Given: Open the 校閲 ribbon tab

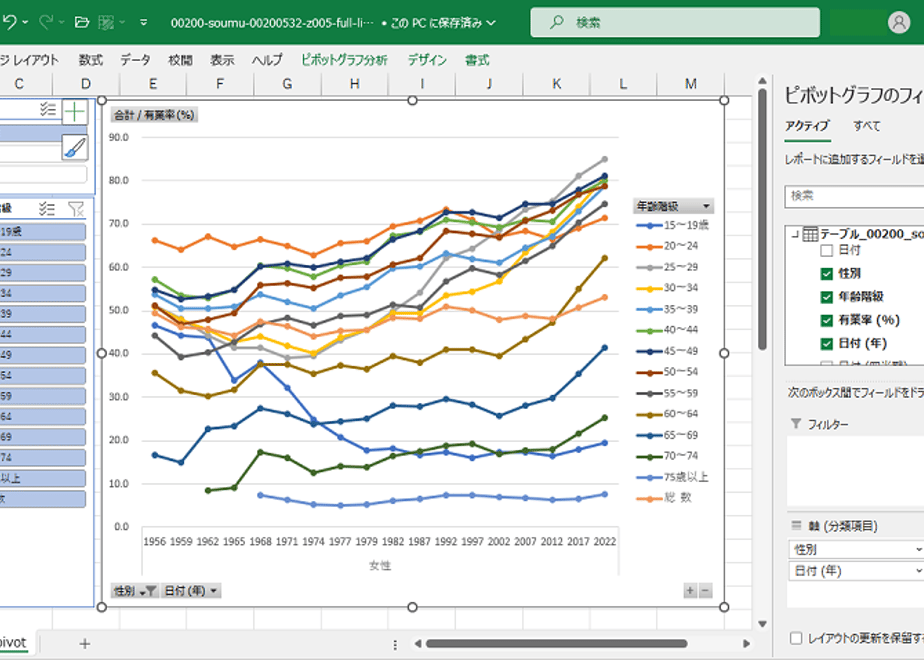Looking at the screenshot, I should [x=180, y=60].
